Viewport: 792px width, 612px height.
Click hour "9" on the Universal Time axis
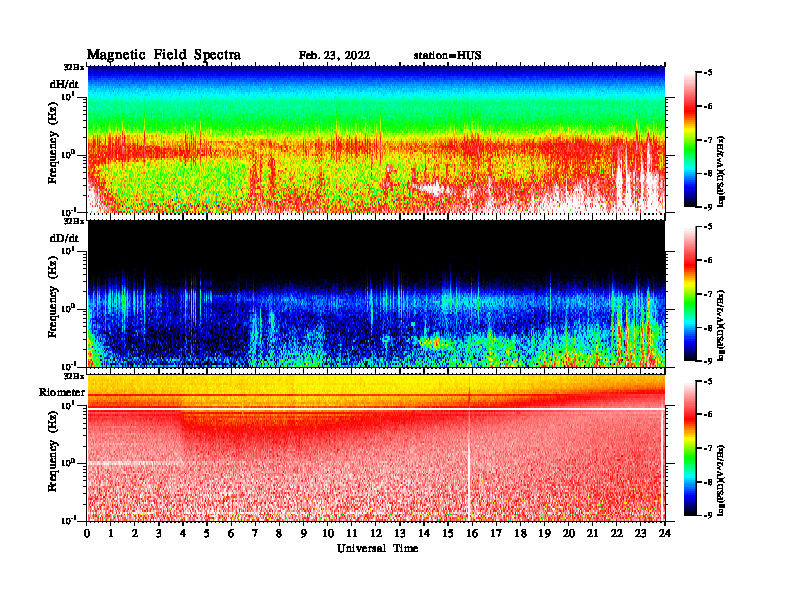(304, 534)
